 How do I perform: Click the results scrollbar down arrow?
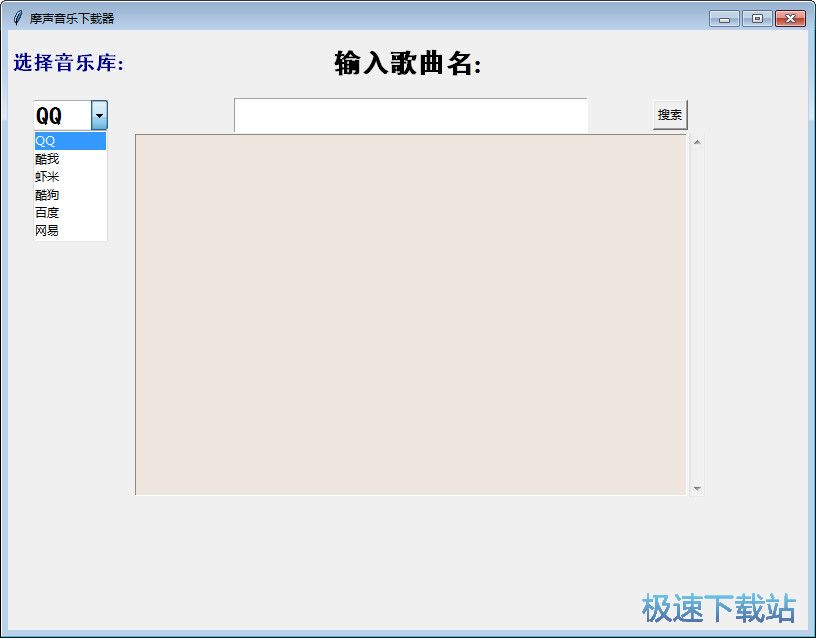[697, 489]
